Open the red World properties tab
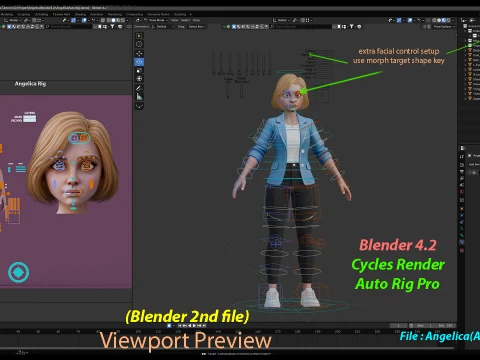The height and width of the screenshot is (360, 480). coord(462,192)
